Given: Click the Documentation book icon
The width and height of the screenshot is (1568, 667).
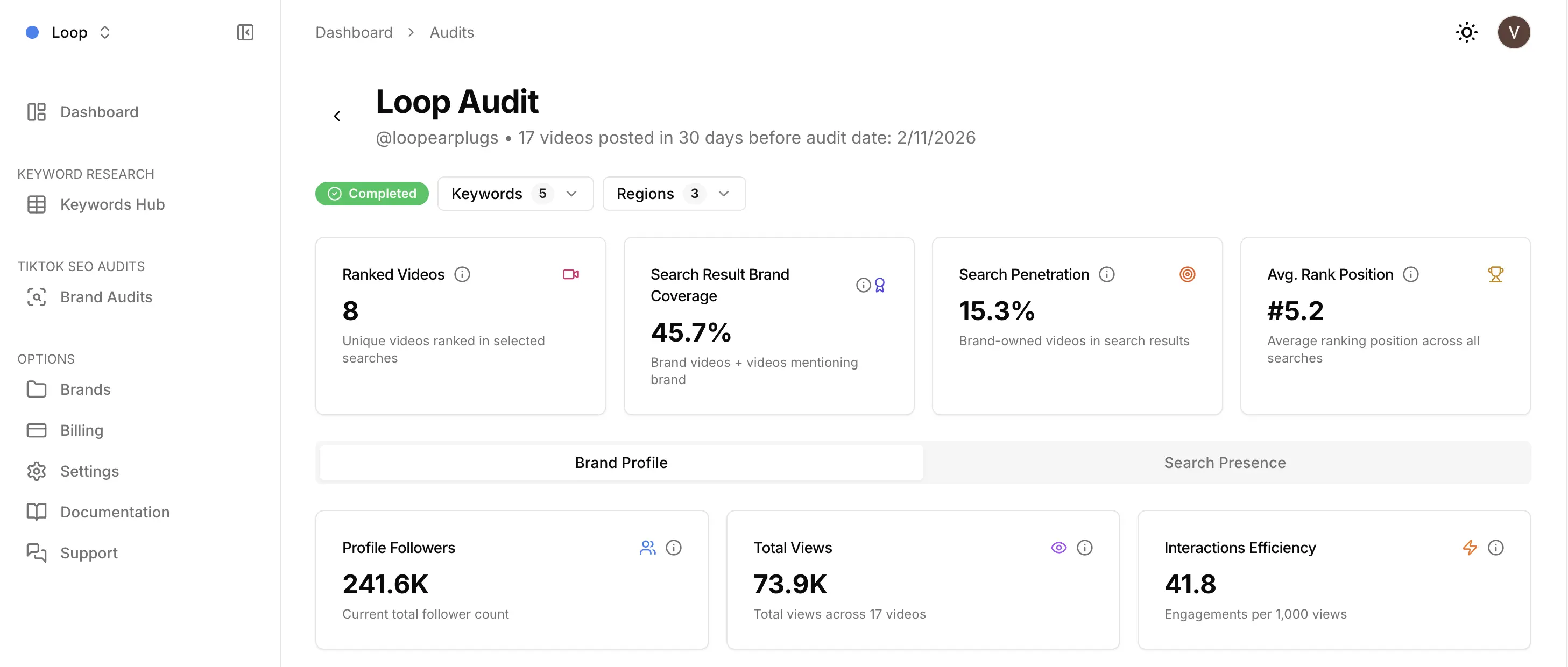Looking at the screenshot, I should click(37, 512).
